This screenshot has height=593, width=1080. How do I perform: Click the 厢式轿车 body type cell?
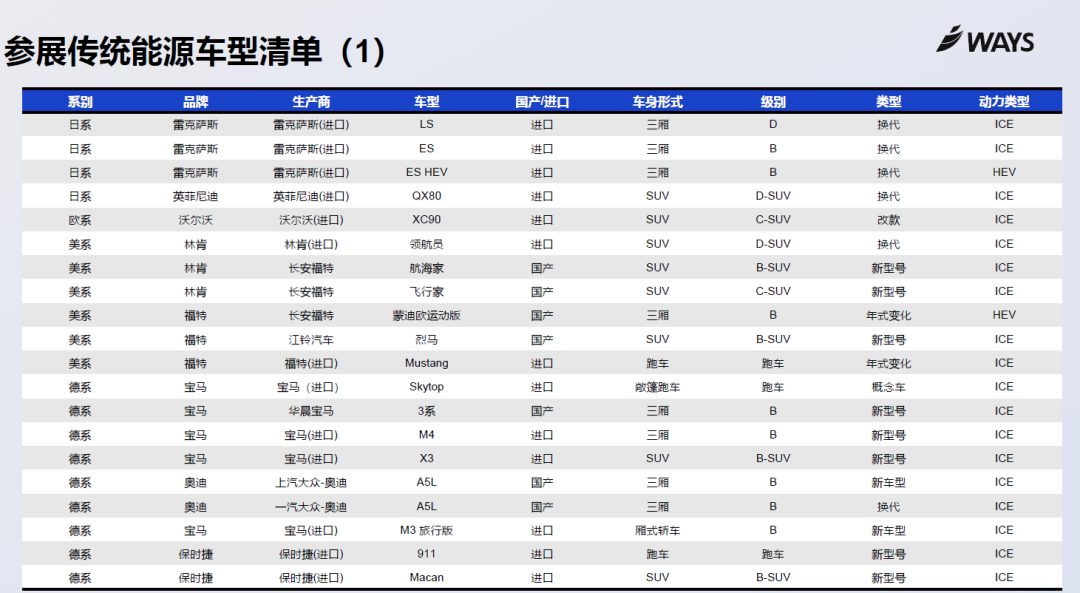[658, 530]
